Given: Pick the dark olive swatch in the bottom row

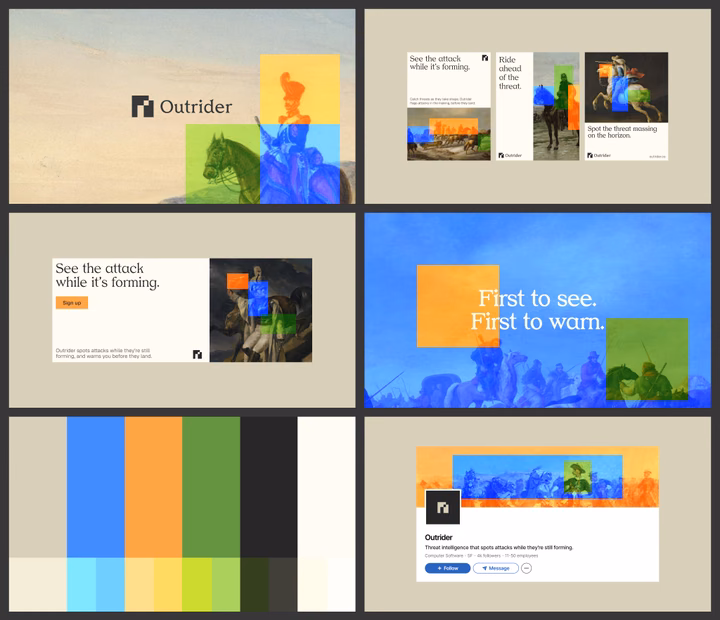Looking at the screenshot, I should tap(254, 584).
